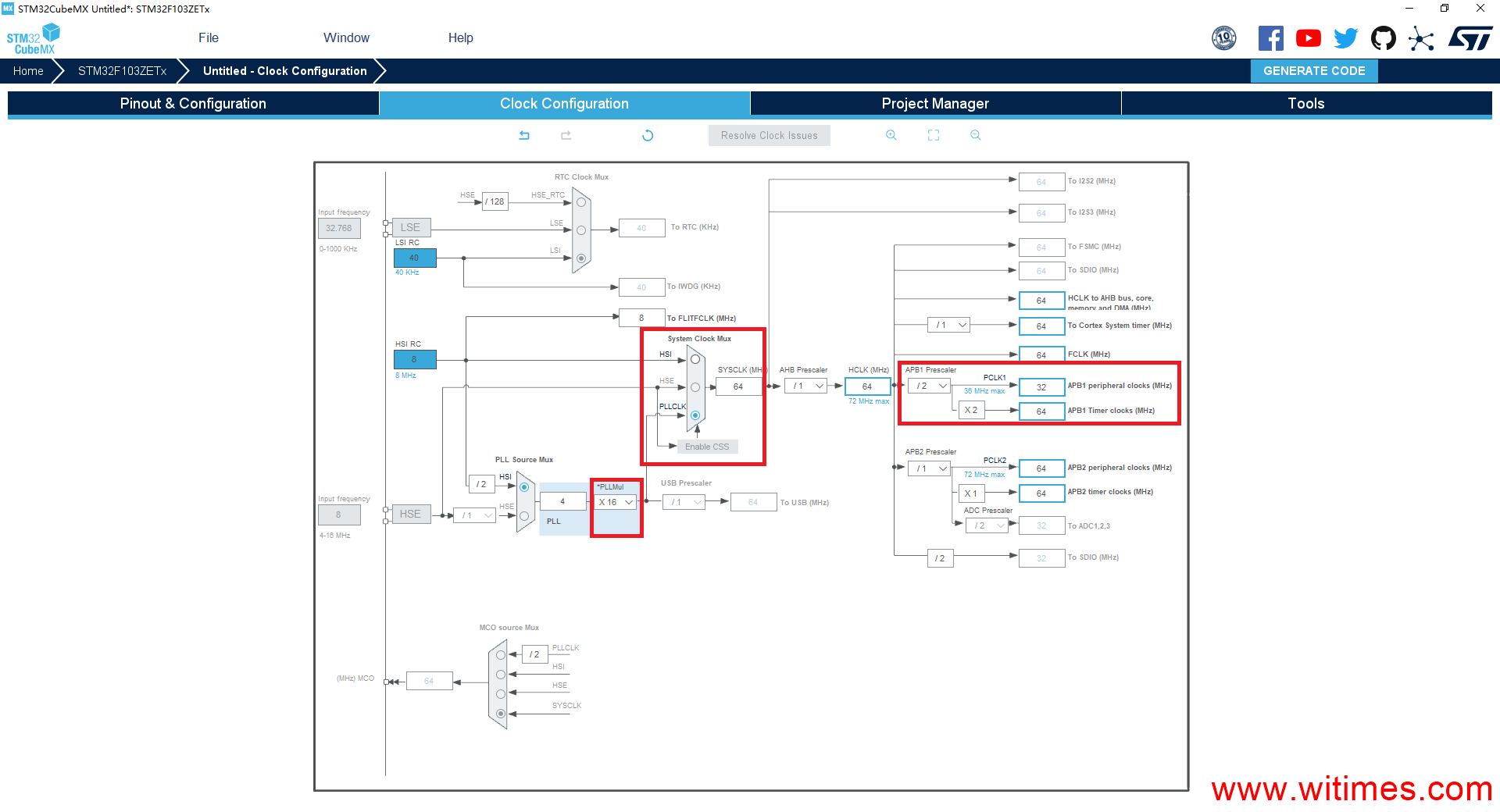Open the File menu
Viewport: 1500px width, 812px height.
click(209, 37)
